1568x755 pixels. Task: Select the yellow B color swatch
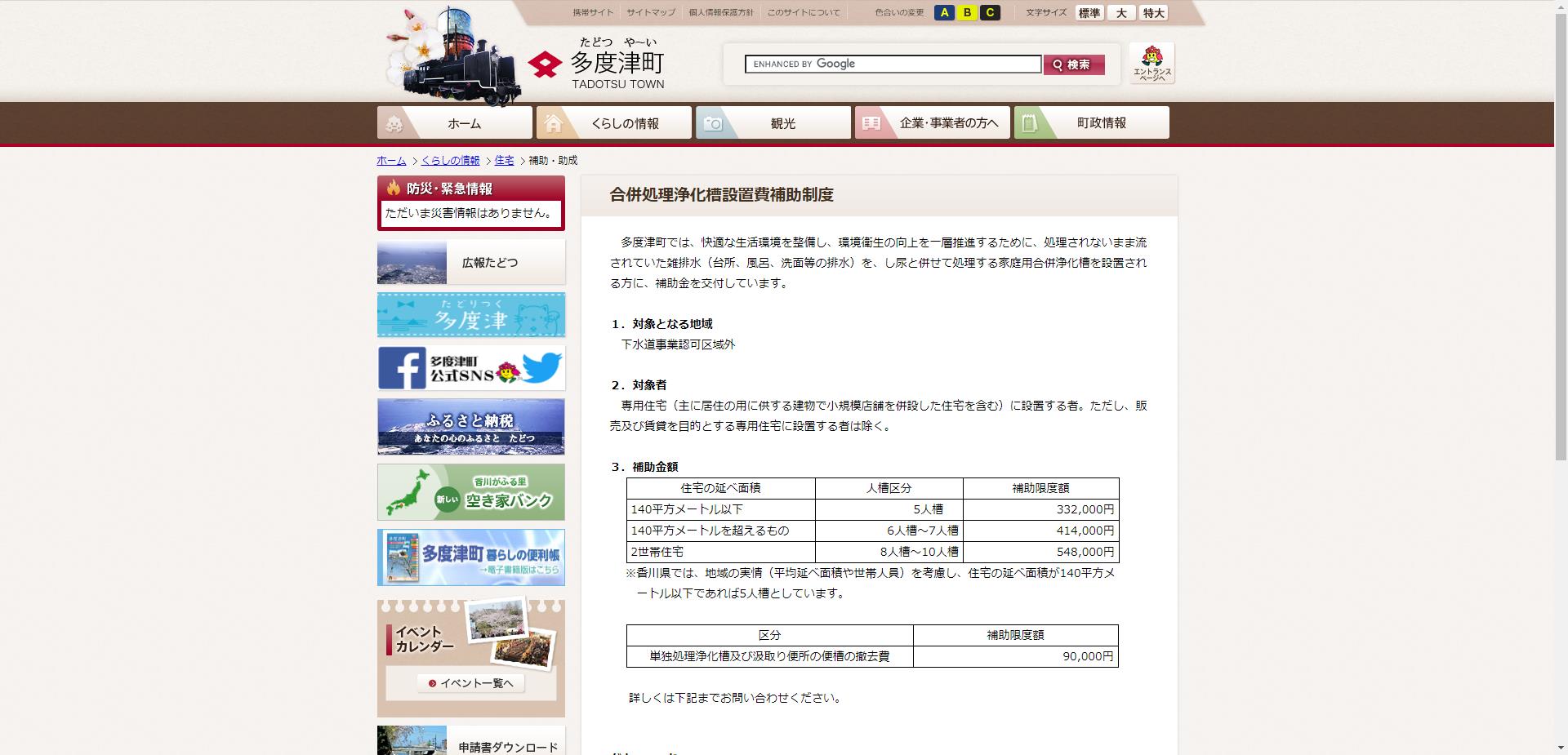[968, 12]
